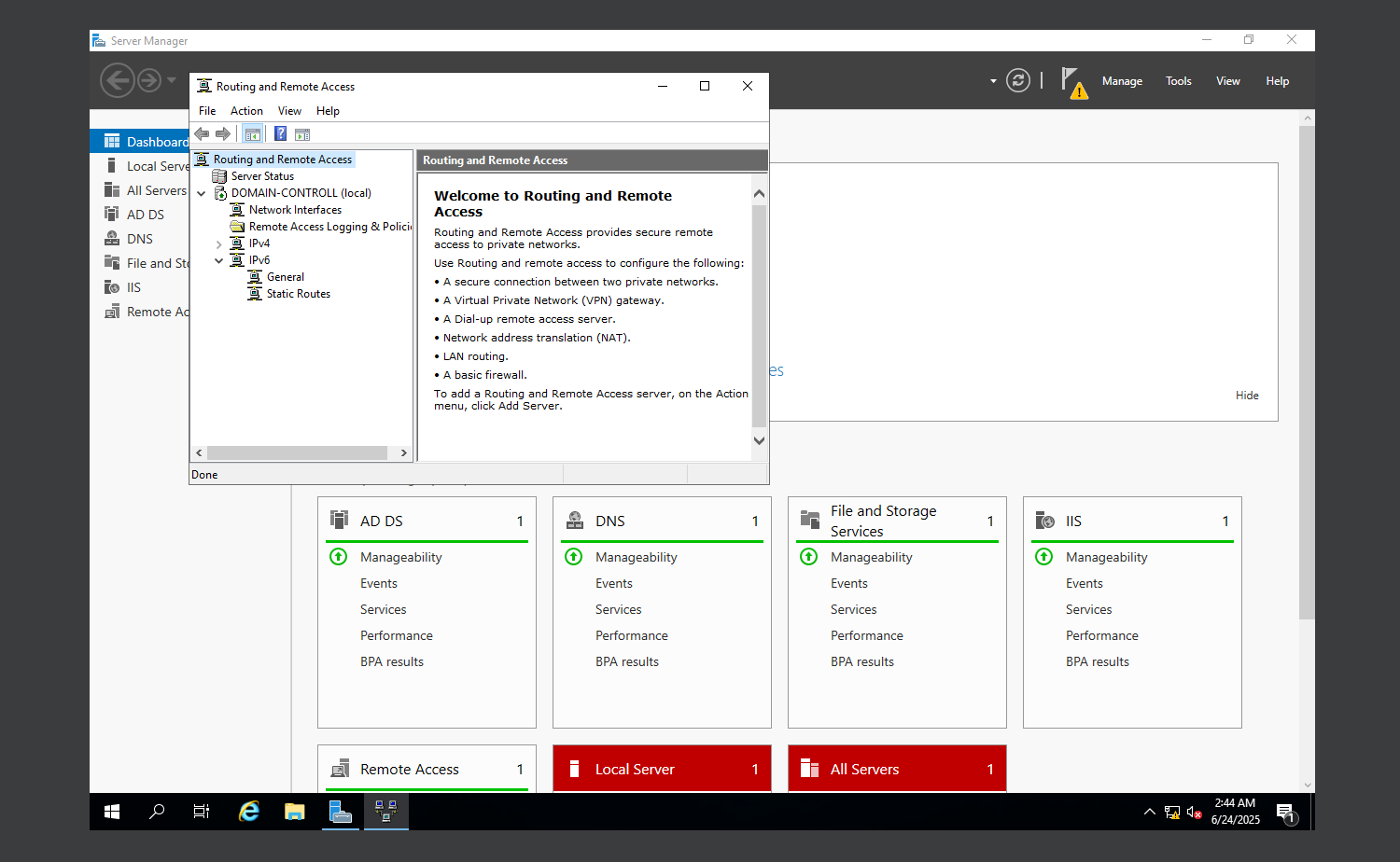Open File Explorer from the taskbar
The height and width of the screenshot is (862, 1400).
[295, 812]
